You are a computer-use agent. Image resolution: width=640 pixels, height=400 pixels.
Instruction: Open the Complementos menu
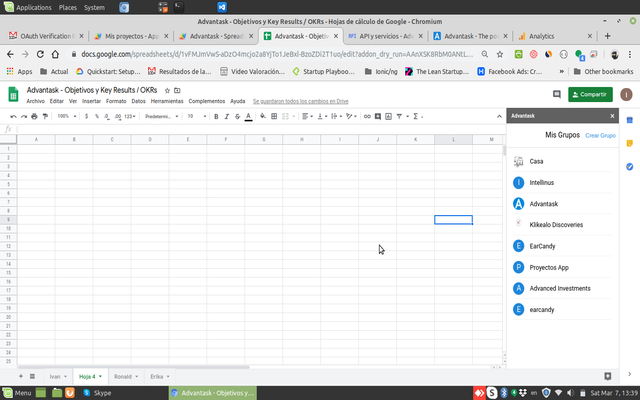(x=207, y=101)
